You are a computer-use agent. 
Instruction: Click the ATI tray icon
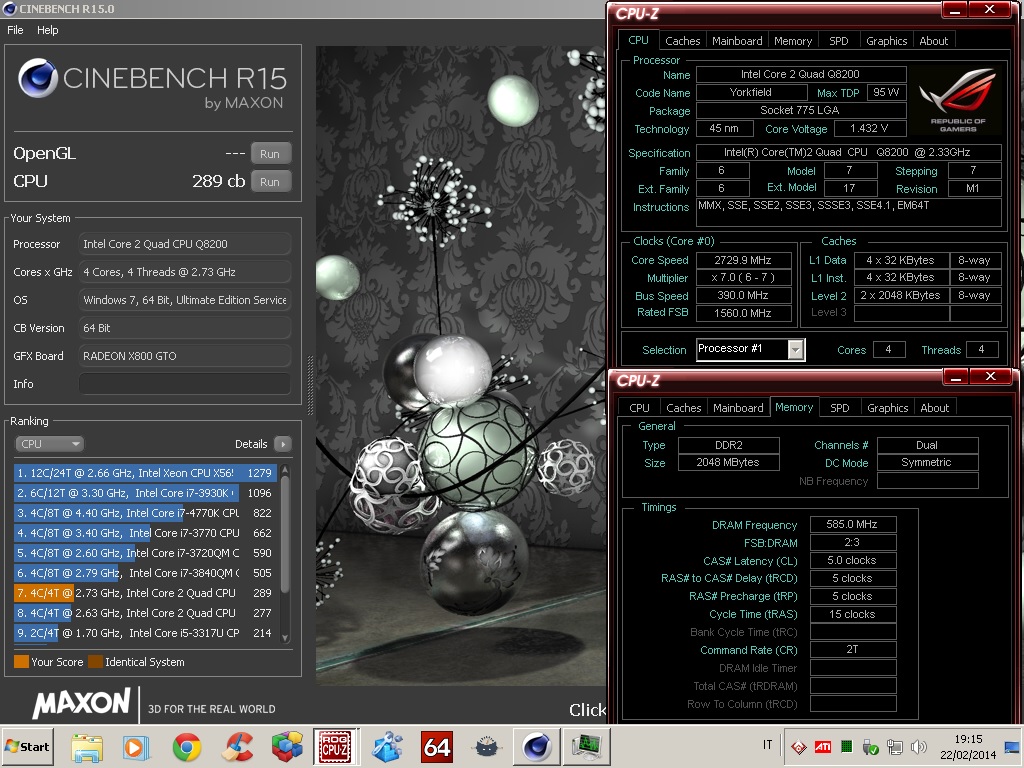(822, 746)
